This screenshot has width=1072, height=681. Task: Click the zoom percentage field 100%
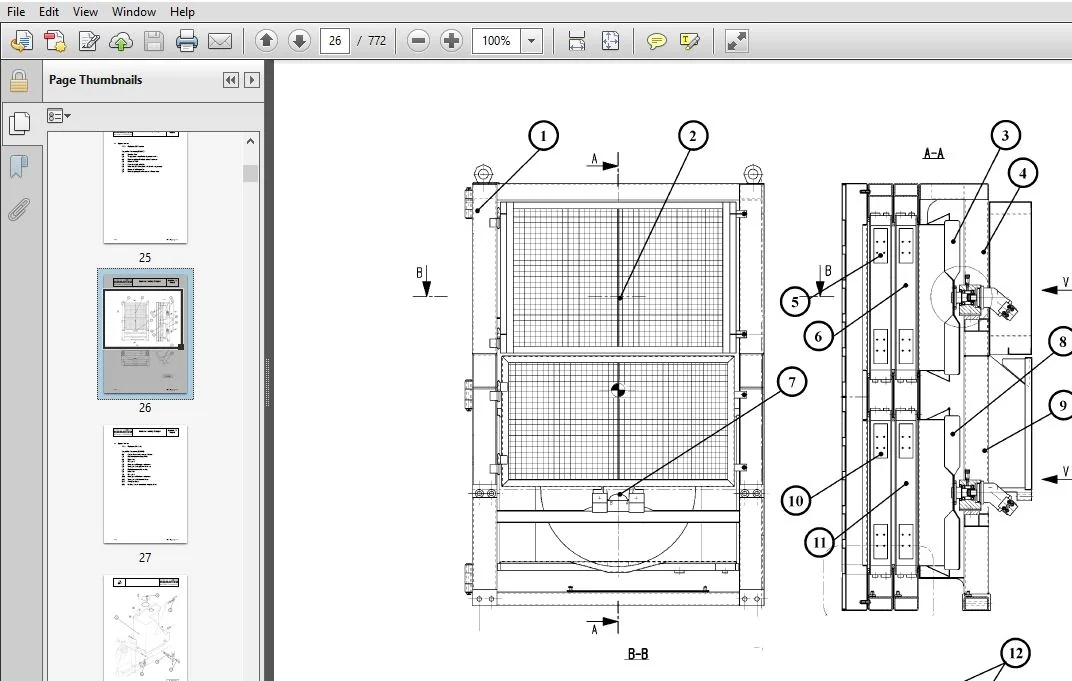(x=496, y=41)
